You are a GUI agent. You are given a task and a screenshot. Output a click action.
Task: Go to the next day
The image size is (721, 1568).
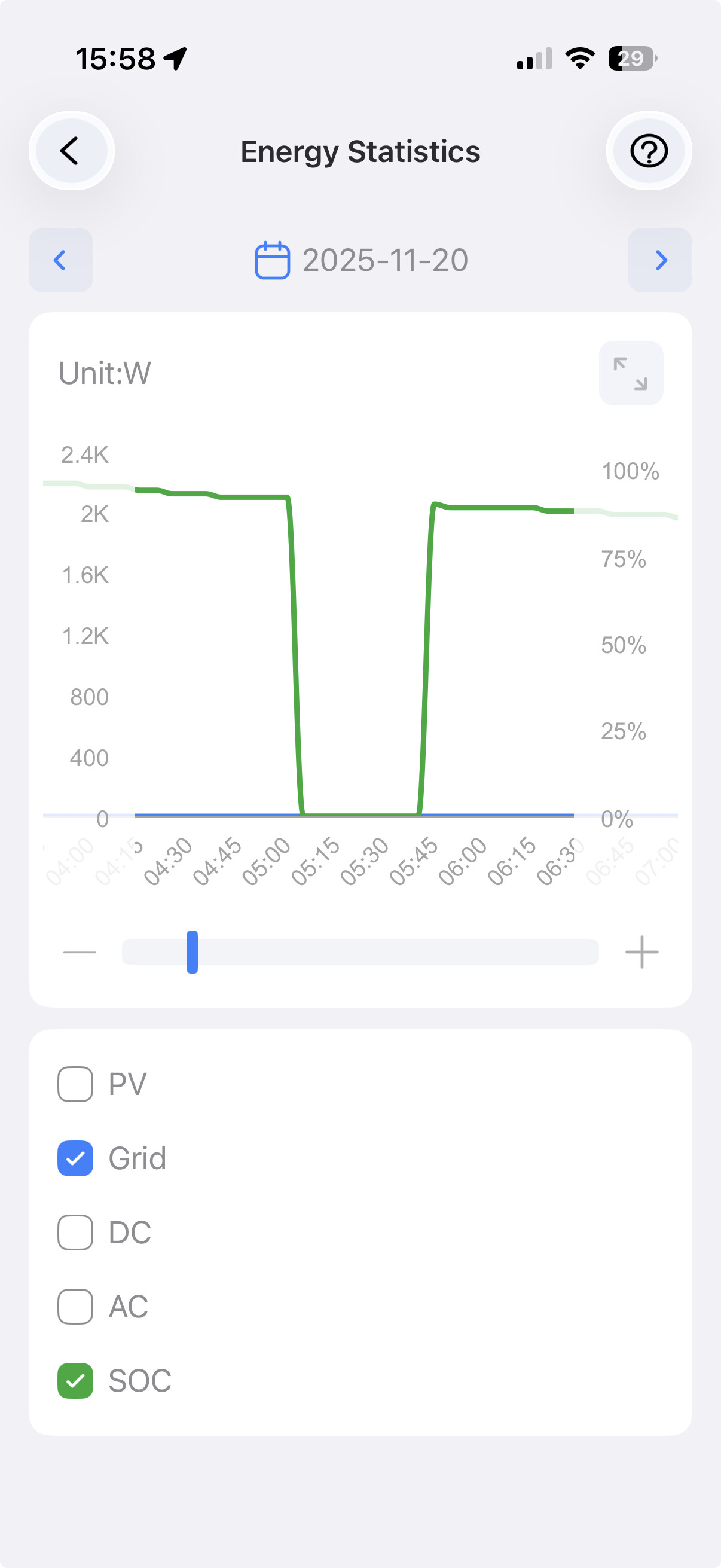tap(660, 261)
